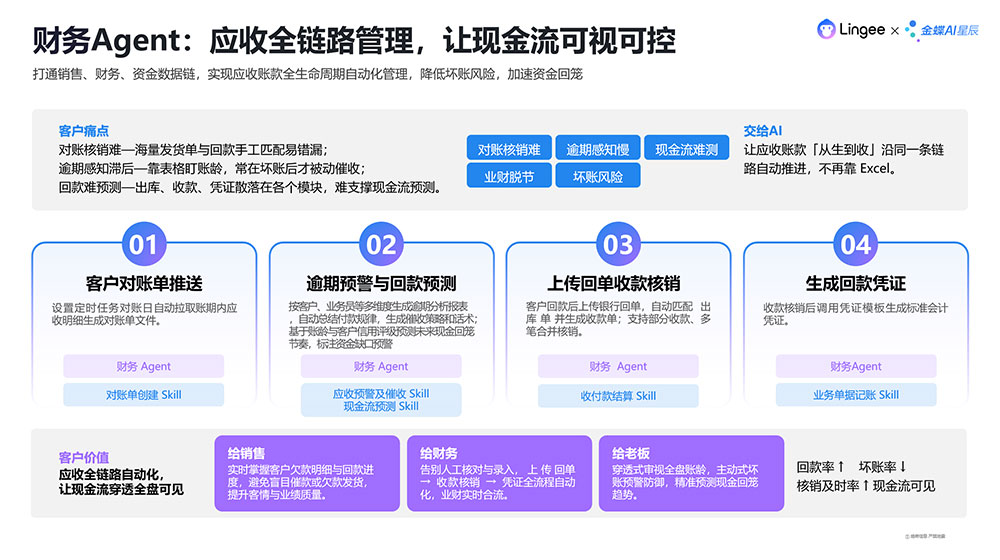The image size is (1000, 560).
Task: Click the 坏账风险 tag
Action: pos(598,177)
